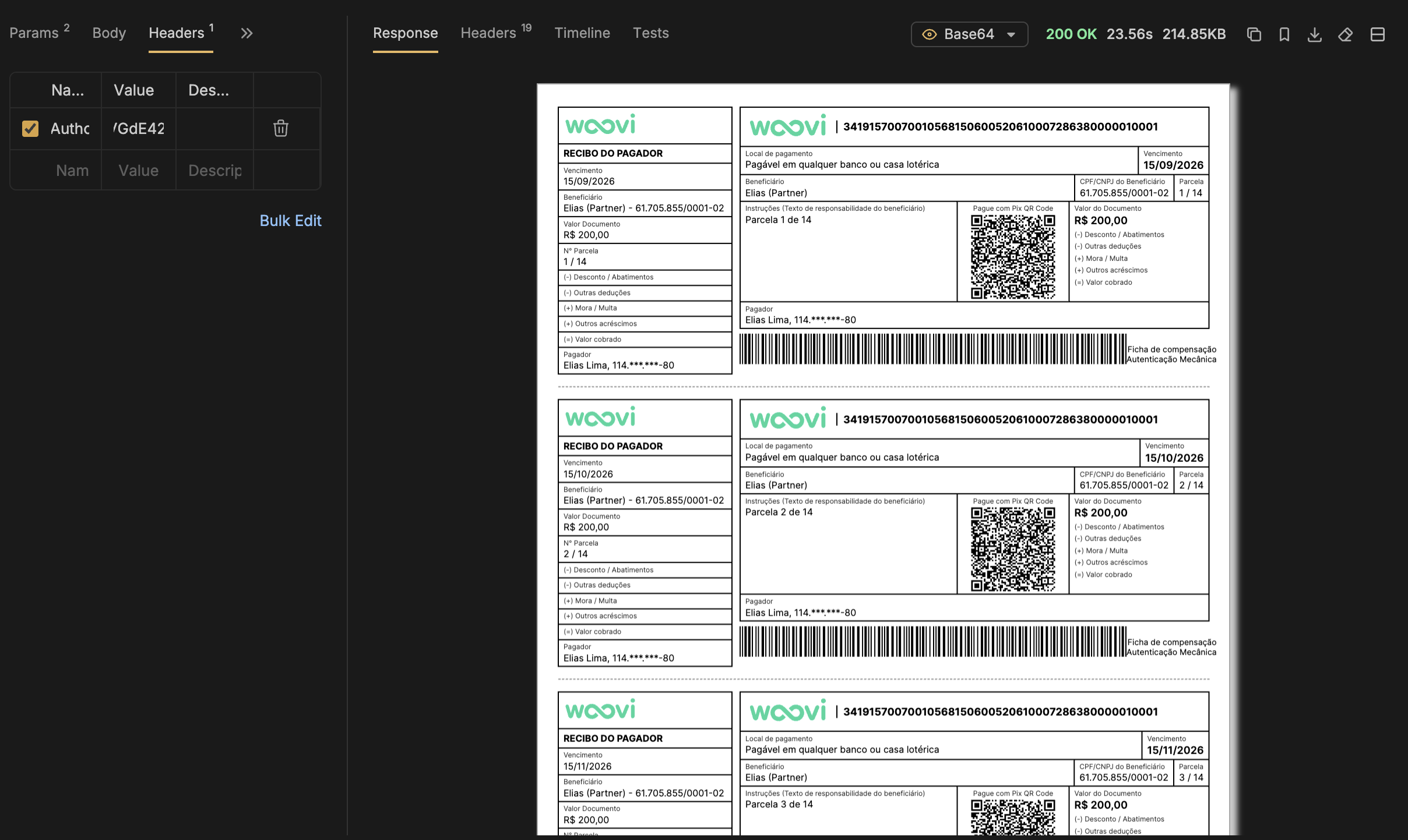Uncheck the Authorization header checkbox

point(30,128)
